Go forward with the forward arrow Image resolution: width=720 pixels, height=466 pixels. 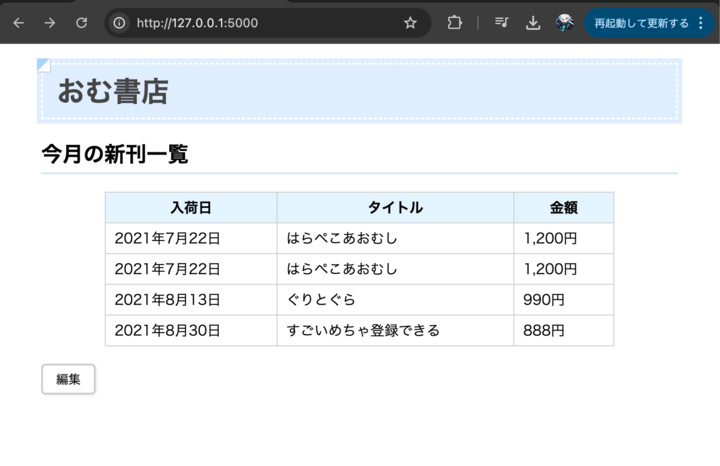50,22
